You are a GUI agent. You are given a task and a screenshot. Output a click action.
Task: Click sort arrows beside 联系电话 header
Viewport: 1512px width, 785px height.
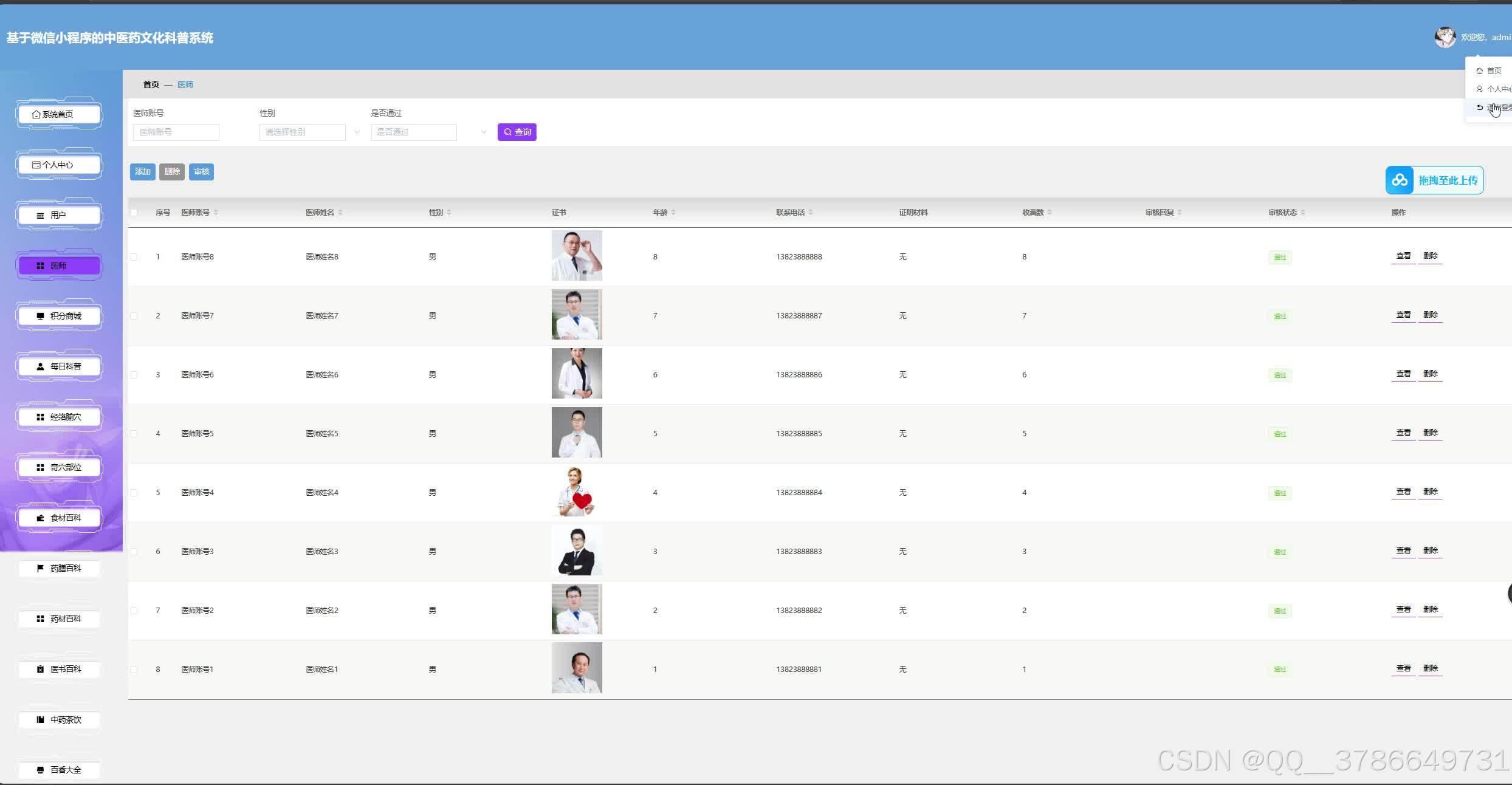point(811,213)
